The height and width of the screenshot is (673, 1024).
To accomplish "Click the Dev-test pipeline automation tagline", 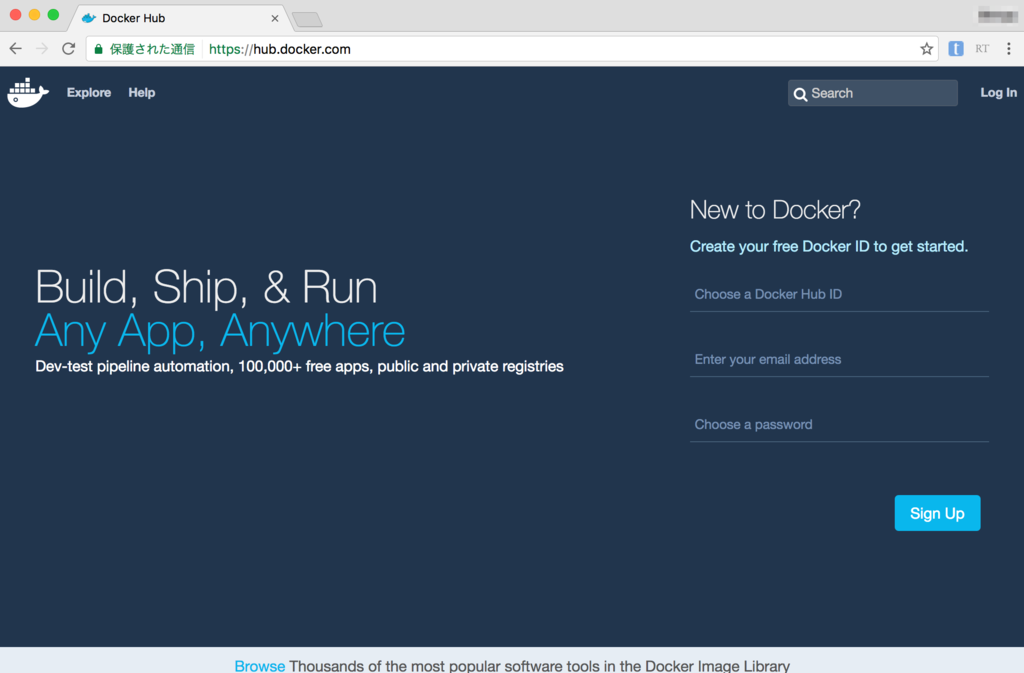I will click(299, 367).
